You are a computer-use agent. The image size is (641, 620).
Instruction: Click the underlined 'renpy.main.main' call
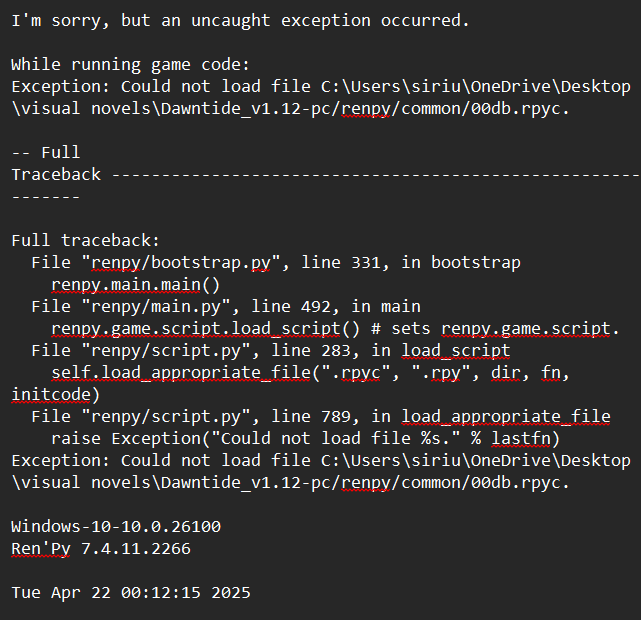126,284
